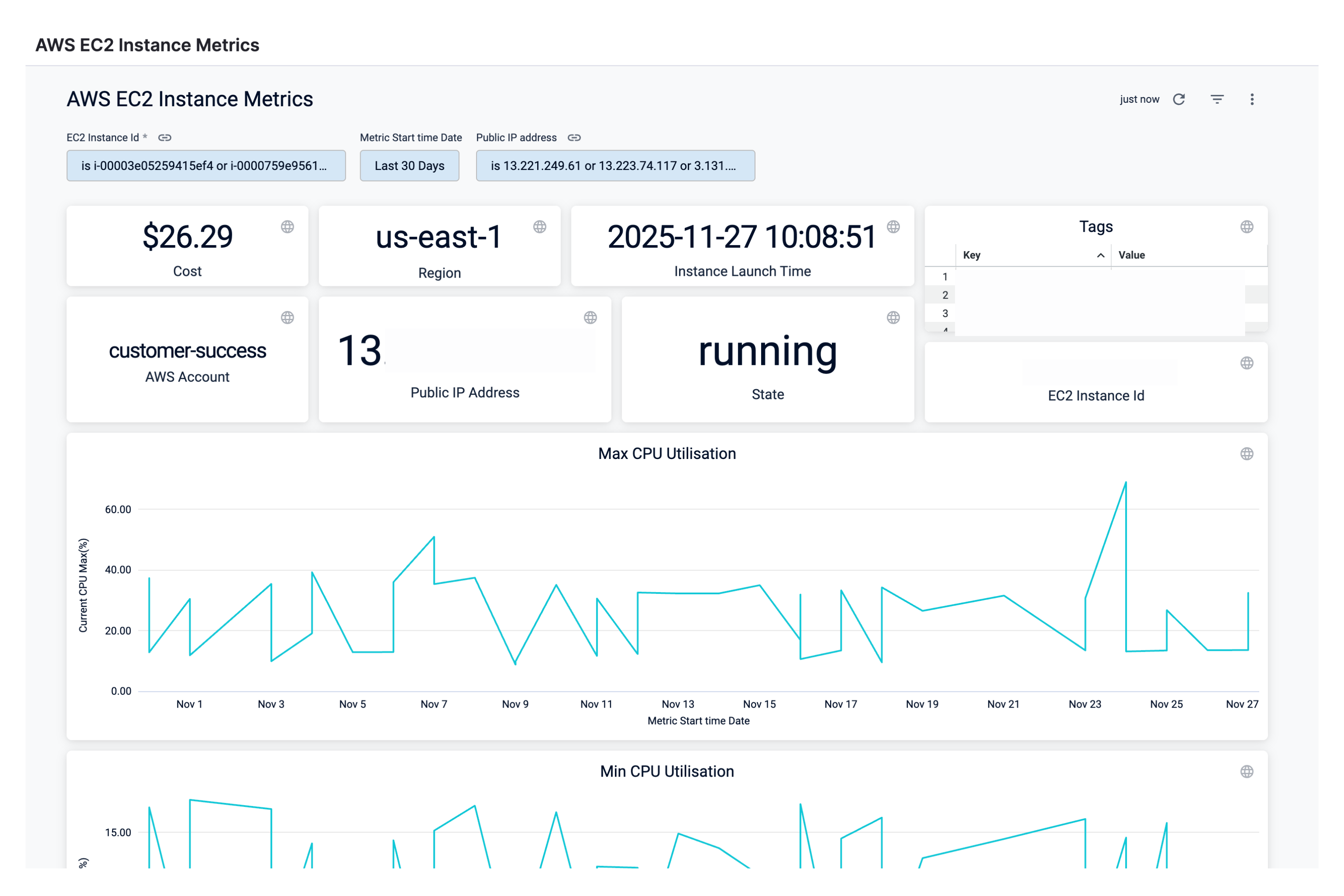The image size is (1344, 896).
Task: Toggle the dashboard filters bar icon
Action: coord(1217,99)
